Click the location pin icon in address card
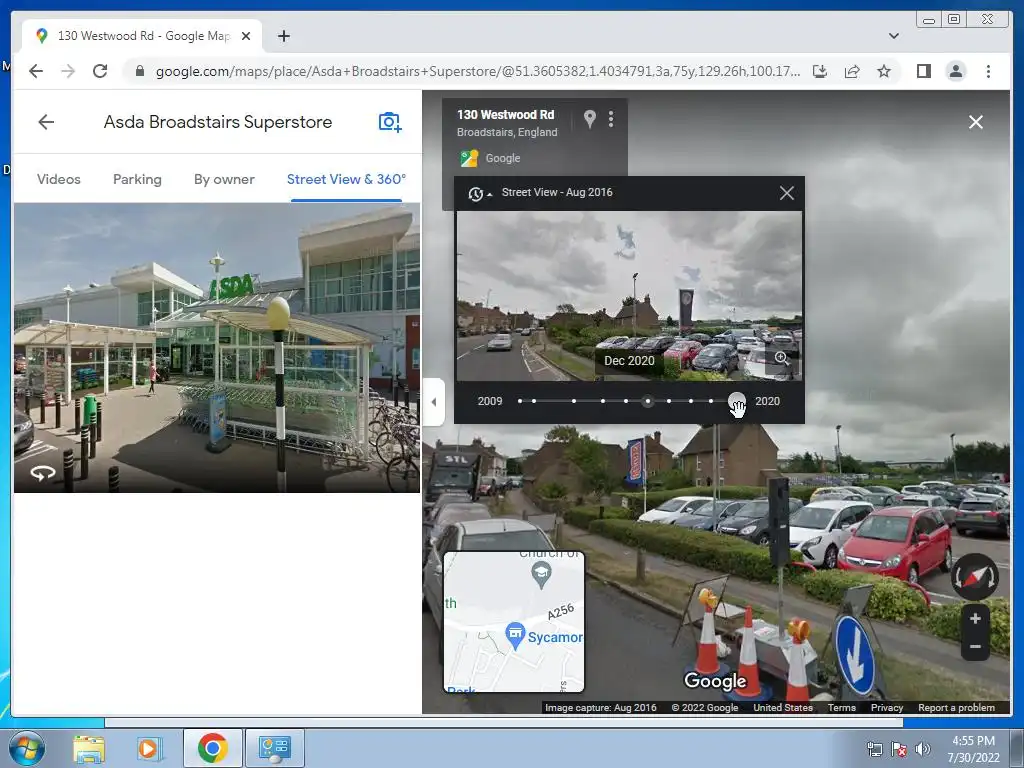The height and width of the screenshot is (768, 1024). 590,119
